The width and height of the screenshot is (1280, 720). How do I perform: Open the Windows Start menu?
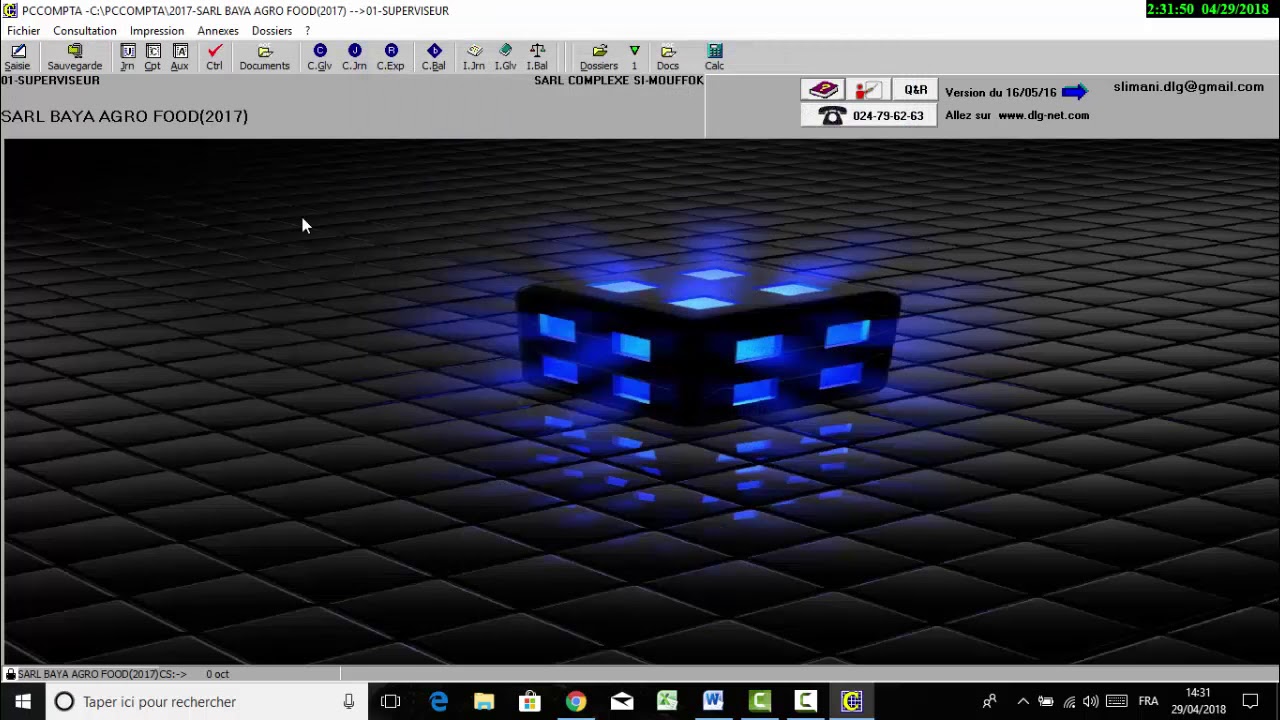pos(23,702)
